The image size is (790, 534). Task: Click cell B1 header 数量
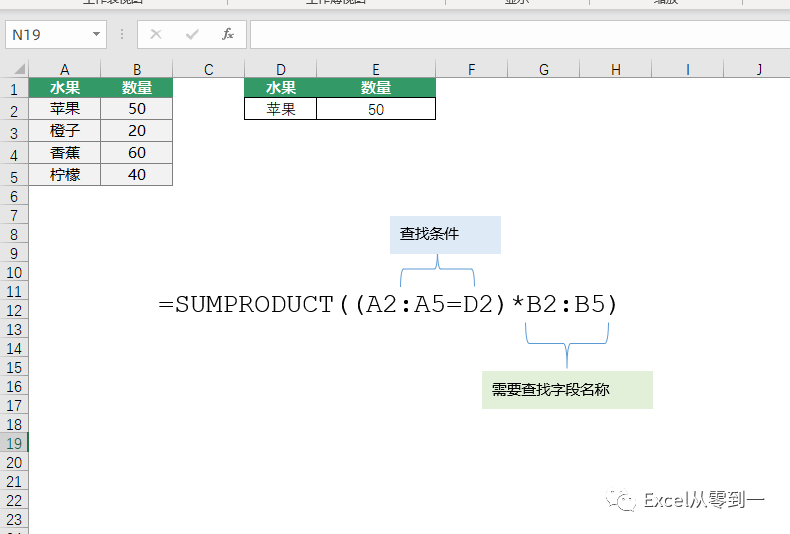137,88
